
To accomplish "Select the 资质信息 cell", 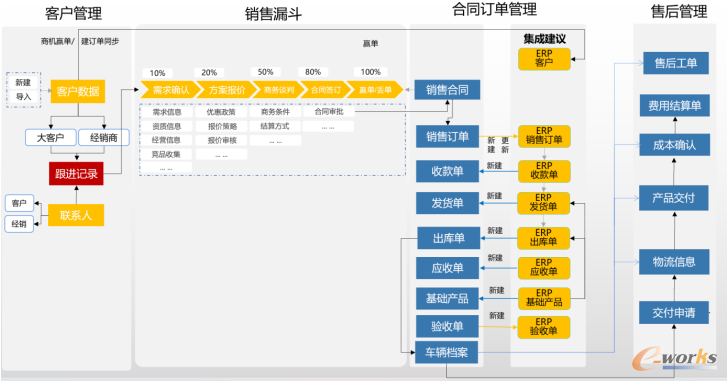I will tap(166, 126).
